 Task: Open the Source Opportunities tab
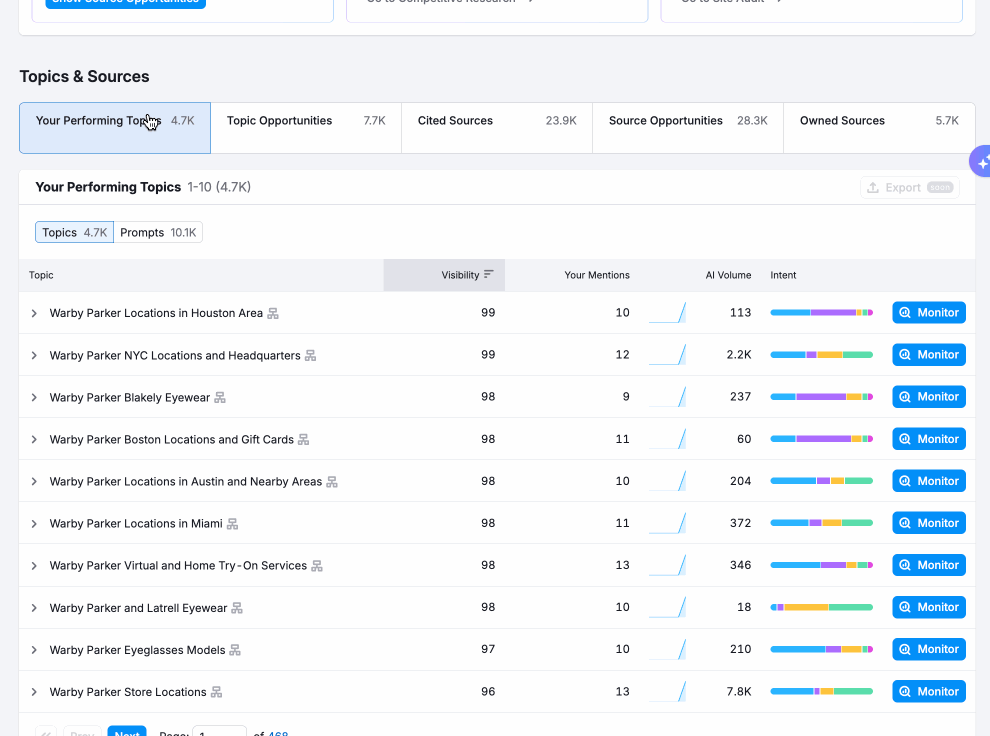tap(687, 128)
